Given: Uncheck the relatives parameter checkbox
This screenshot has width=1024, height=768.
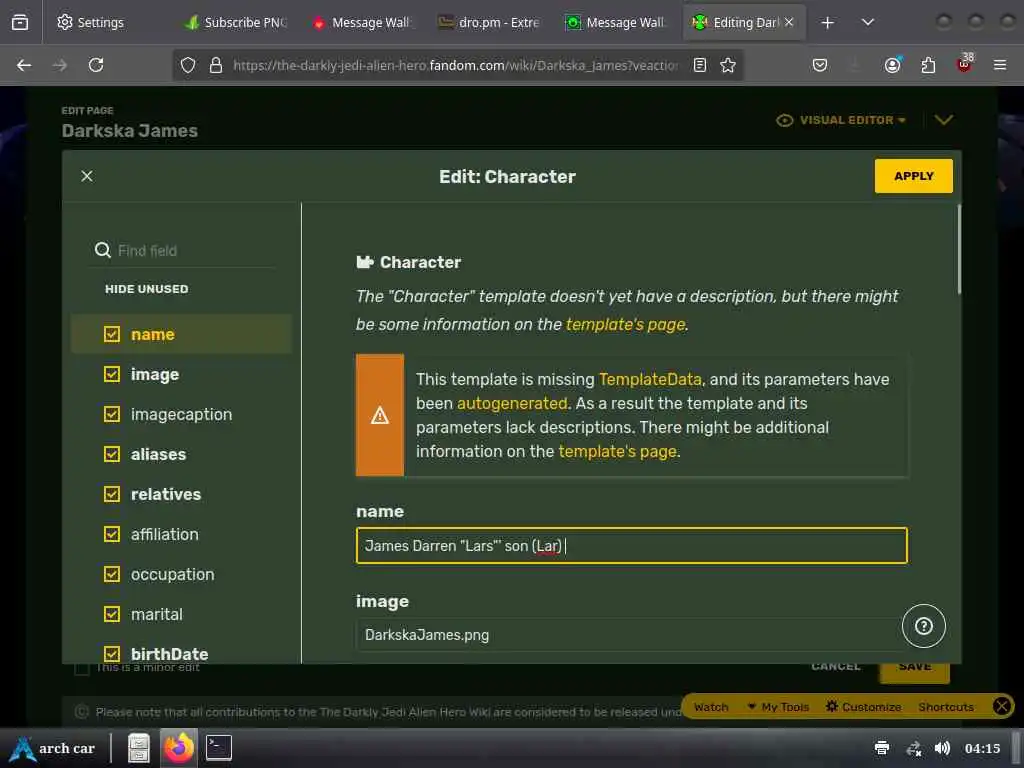Looking at the screenshot, I should [112, 494].
